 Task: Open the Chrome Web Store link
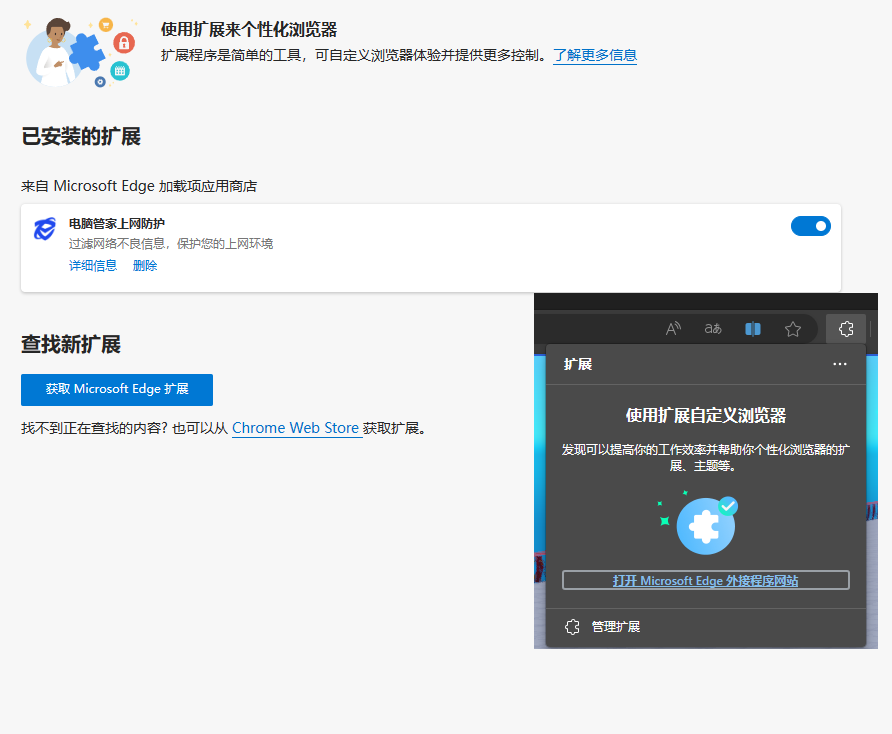(x=295, y=428)
